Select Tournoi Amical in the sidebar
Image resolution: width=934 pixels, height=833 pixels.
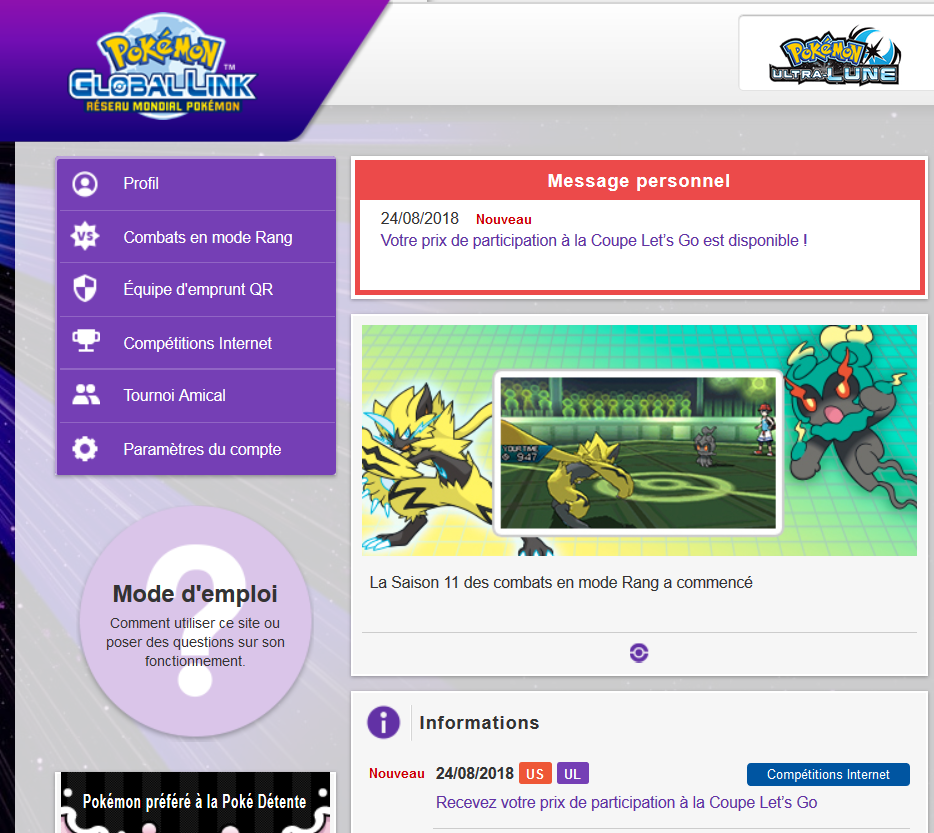pos(197,396)
